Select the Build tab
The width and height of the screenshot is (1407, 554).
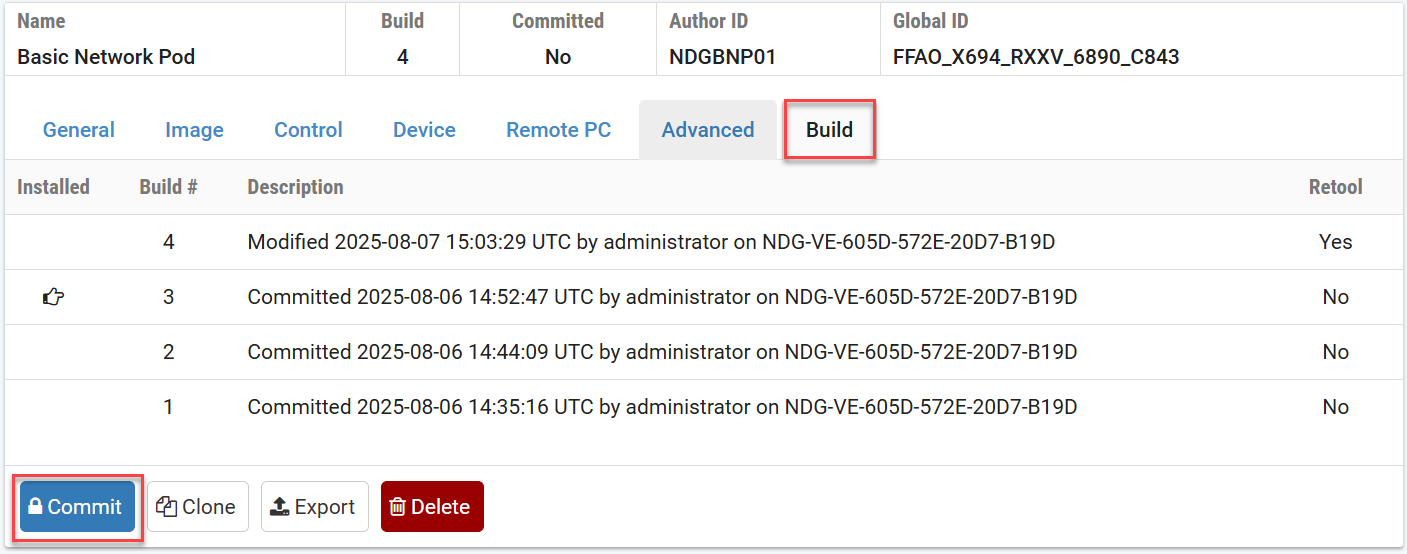click(x=829, y=130)
